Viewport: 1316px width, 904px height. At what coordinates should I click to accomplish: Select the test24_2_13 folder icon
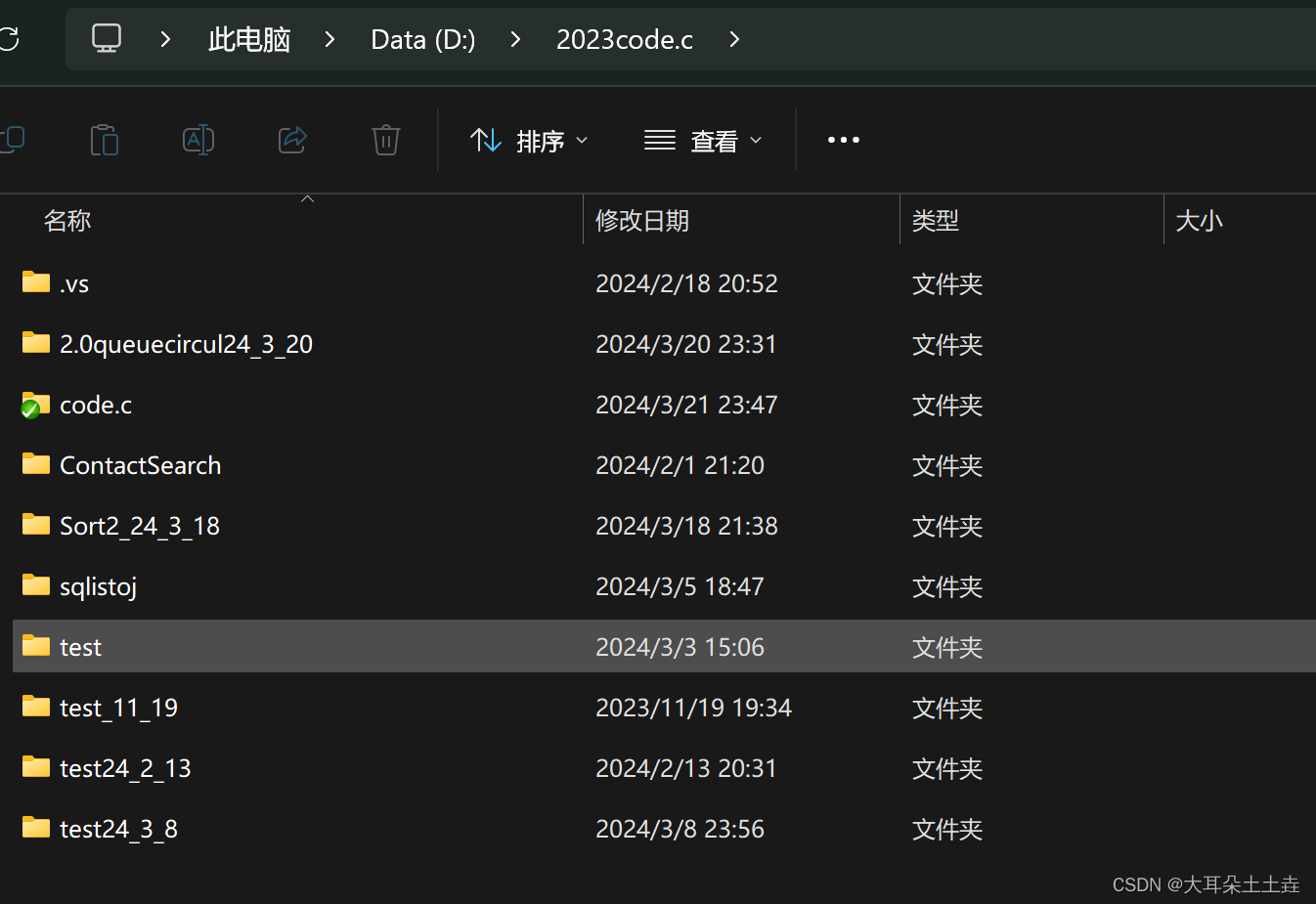pyautogui.click(x=36, y=767)
